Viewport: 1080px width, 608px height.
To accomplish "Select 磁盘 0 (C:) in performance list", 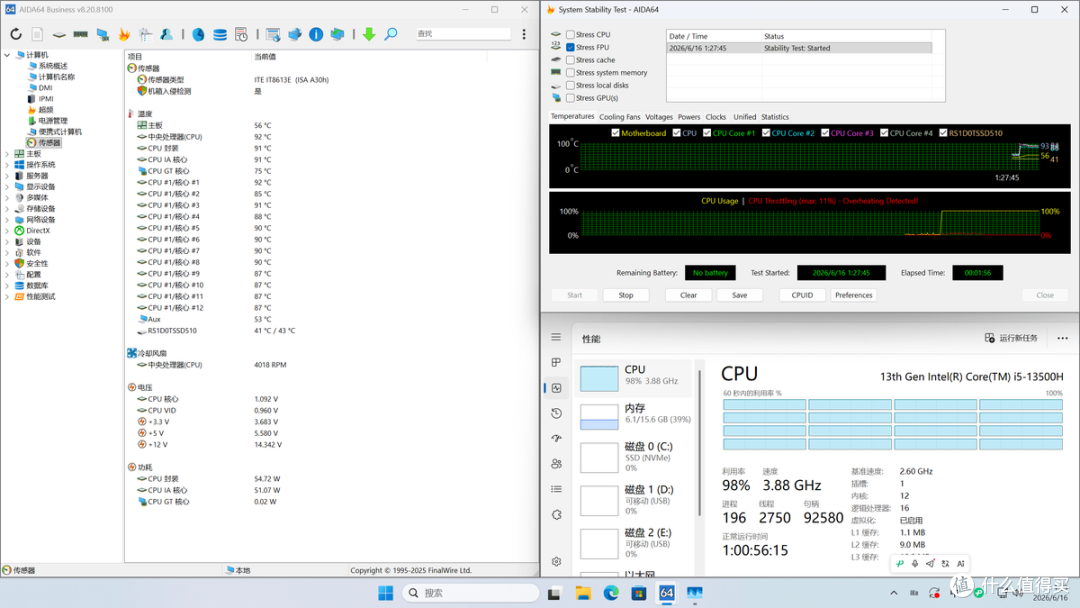I will pos(636,457).
